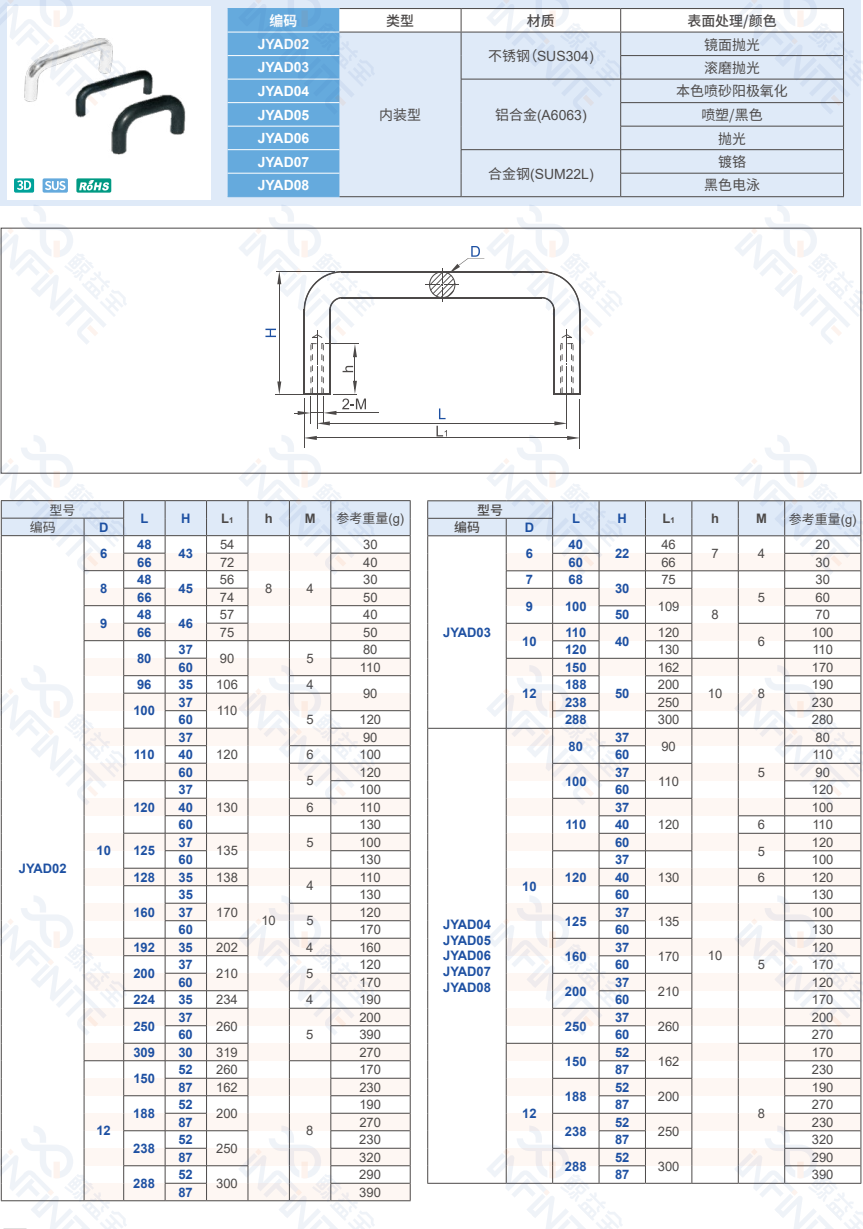Click the hatched cross-section circle in the drawing
Viewport: 863px width, 1229px height.
442,283
